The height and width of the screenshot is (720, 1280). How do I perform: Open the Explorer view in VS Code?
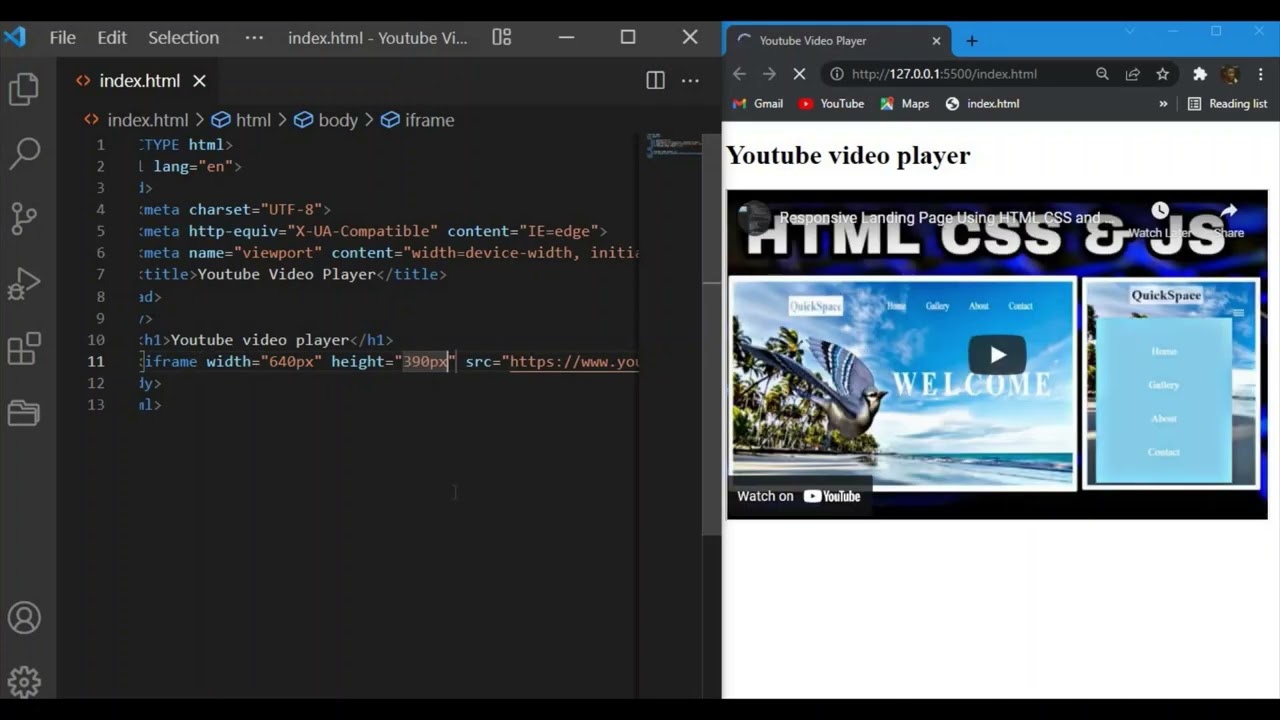pyautogui.click(x=23, y=90)
